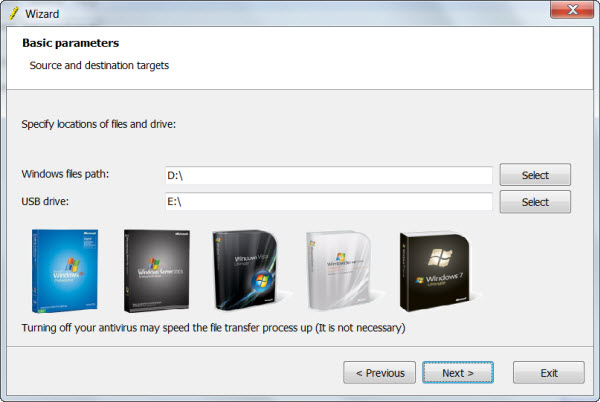The width and height of the screenshot is (600, 402).
Task: Click the "Wizard" window title text
Action: [x=42, y=14]
